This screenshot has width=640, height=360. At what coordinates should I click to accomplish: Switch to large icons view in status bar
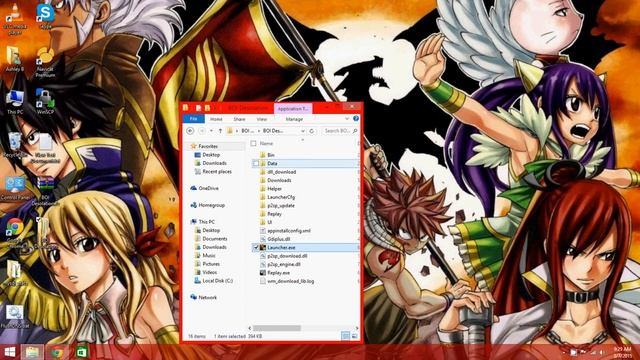click(354, 336)
